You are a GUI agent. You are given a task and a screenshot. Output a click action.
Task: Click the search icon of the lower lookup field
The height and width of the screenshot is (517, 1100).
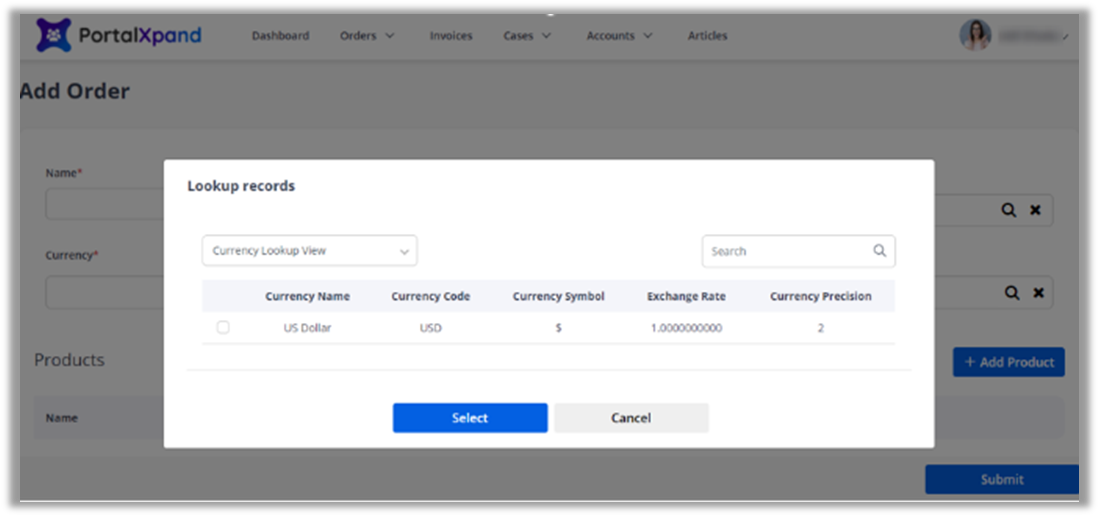click(1011, 292)
